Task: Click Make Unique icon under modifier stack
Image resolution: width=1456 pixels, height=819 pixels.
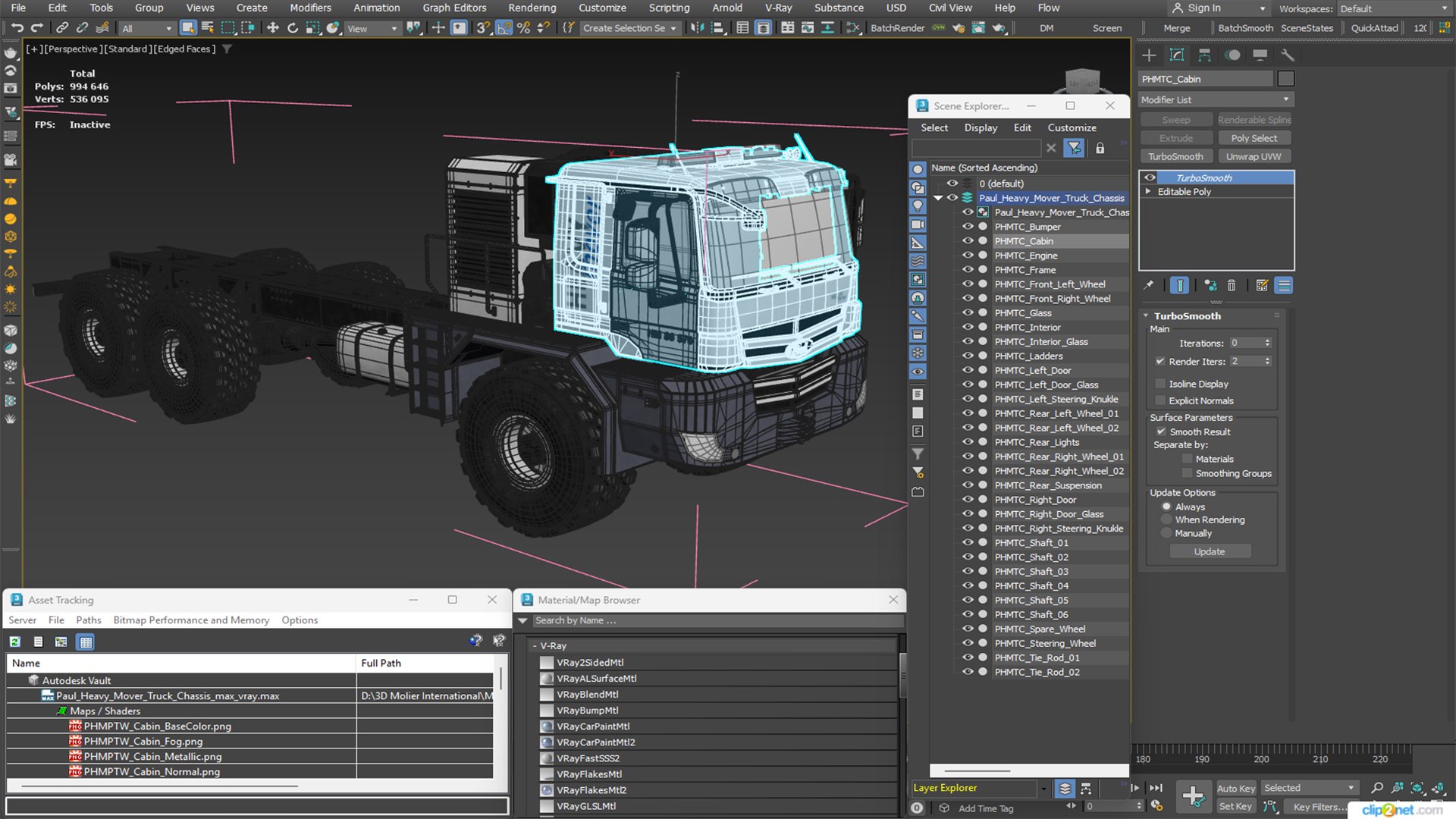Action: (1210, 285)
